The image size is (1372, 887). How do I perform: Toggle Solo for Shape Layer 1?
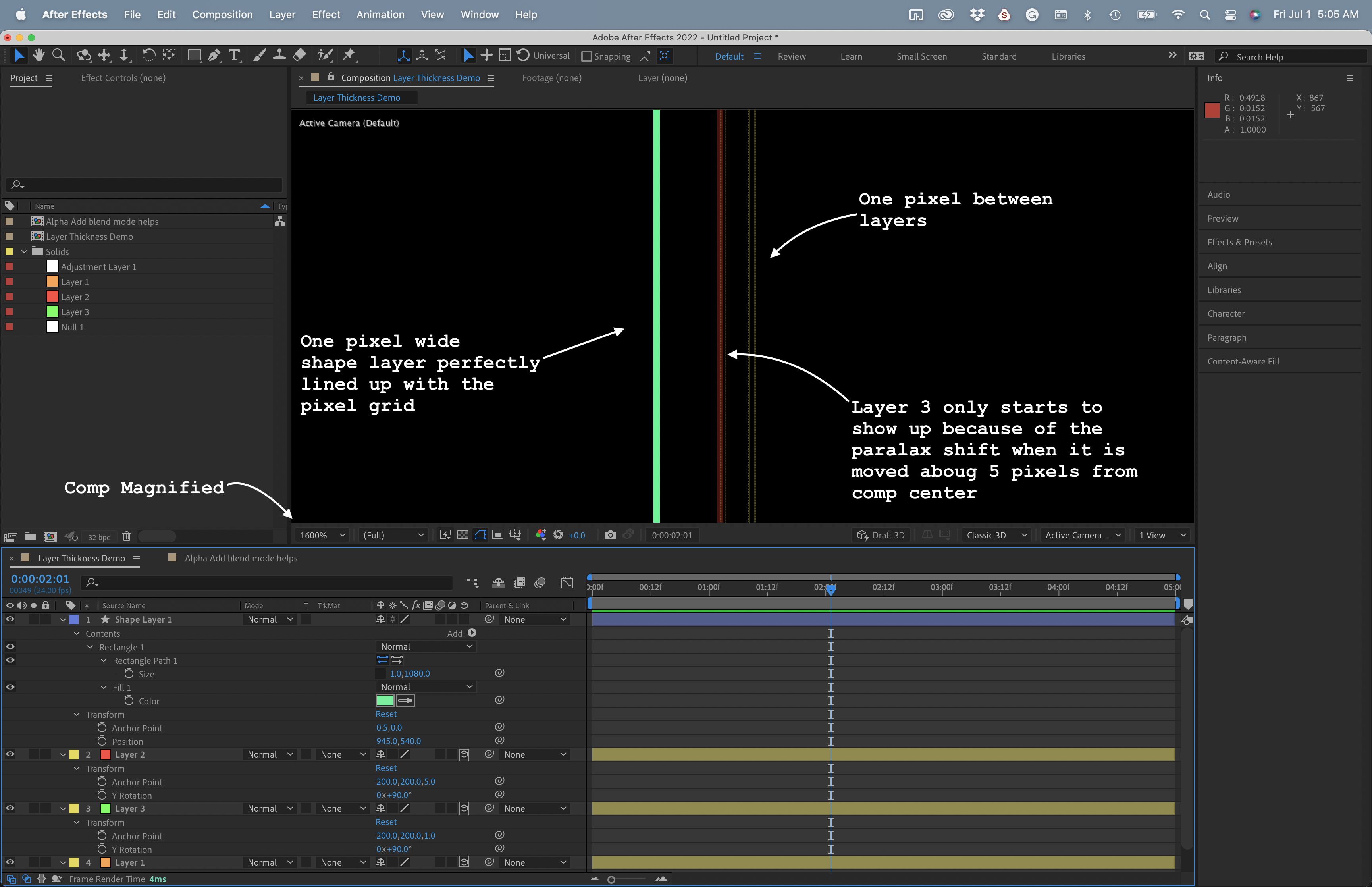(x=30, y=619)
